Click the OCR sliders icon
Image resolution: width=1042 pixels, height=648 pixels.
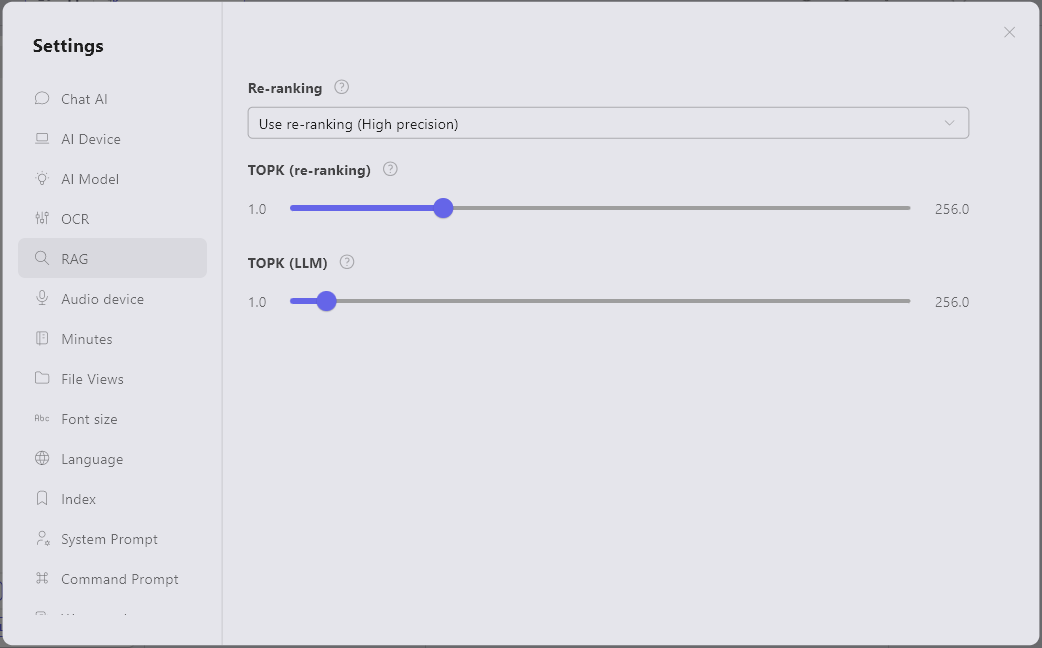tap(42, 219)
